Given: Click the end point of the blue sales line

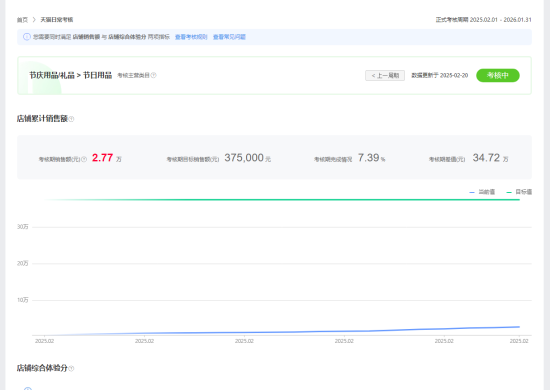Looking at the screenshot, I should click(x=519, y=327).
